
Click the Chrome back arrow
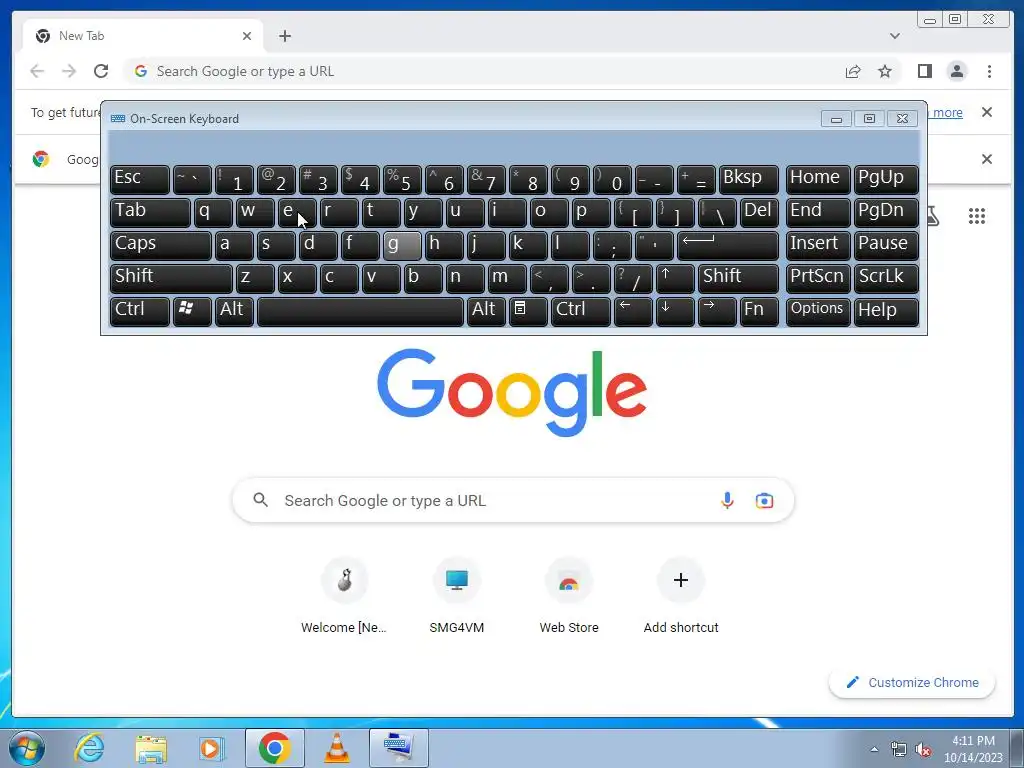coord(37,71)
